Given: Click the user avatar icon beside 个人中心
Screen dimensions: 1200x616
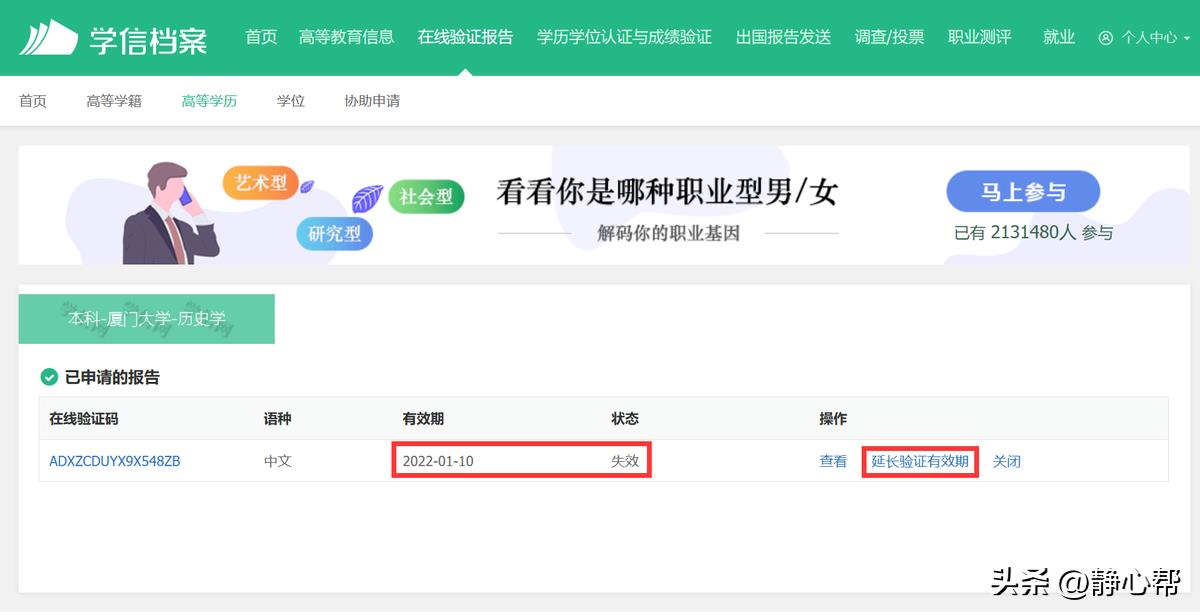Looking at the screenshot, I should pyautogui.click(x=1105, y=38).
